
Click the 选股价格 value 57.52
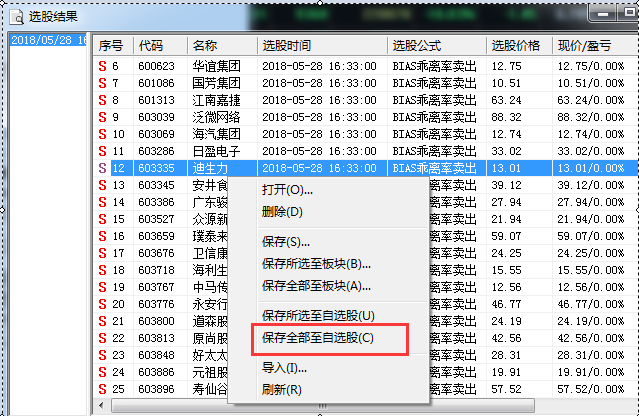point(506,389)
